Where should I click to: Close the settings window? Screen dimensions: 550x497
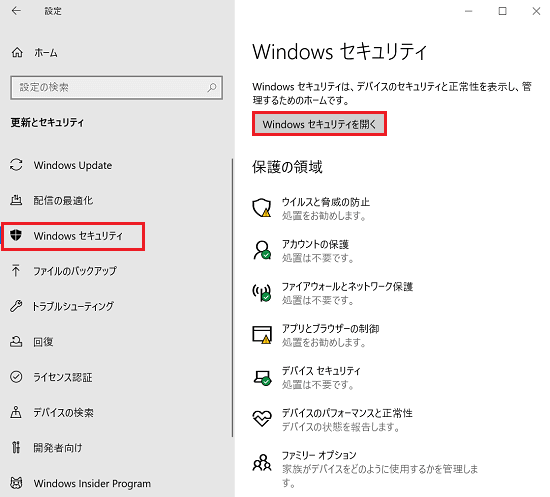536,11
